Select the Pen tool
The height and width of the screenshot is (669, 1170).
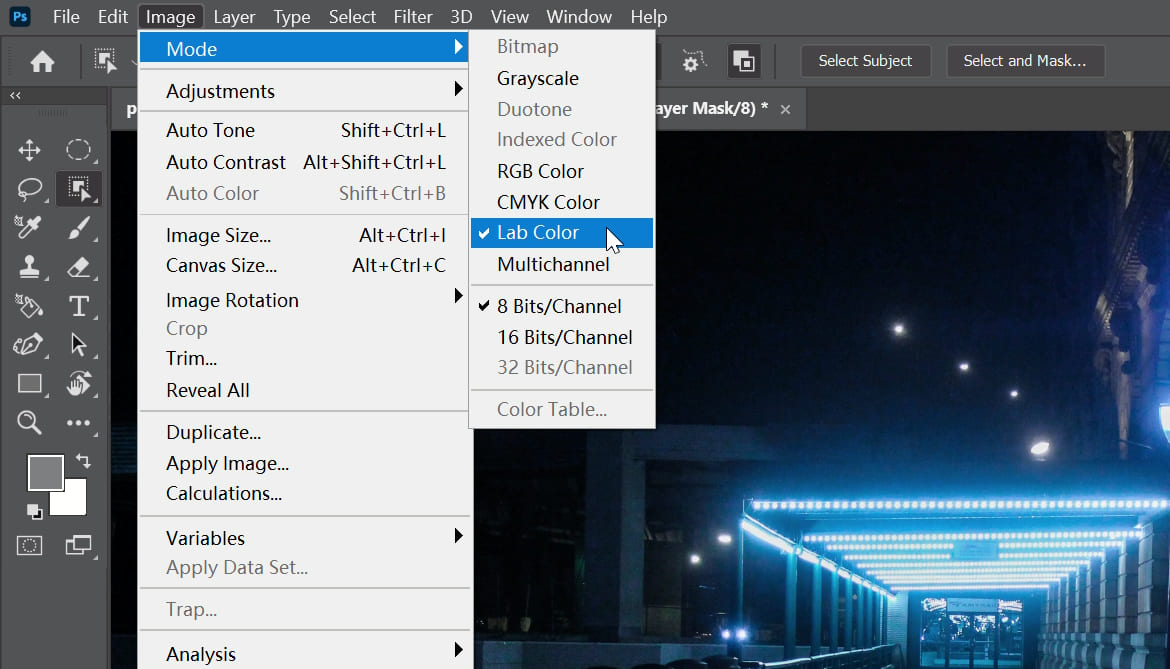[x=29, y=345]
